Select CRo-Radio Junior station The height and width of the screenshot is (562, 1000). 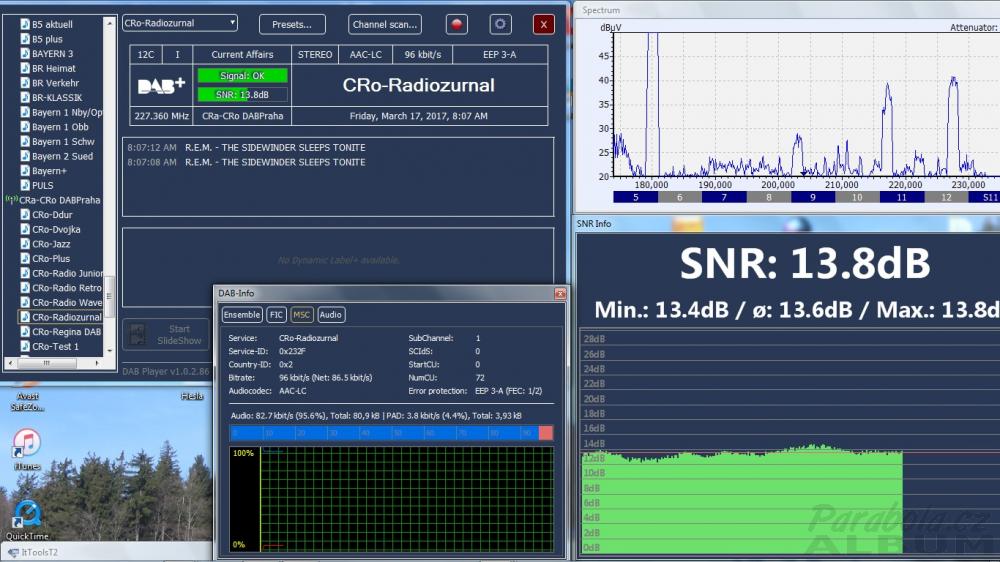tap(67, 274)
